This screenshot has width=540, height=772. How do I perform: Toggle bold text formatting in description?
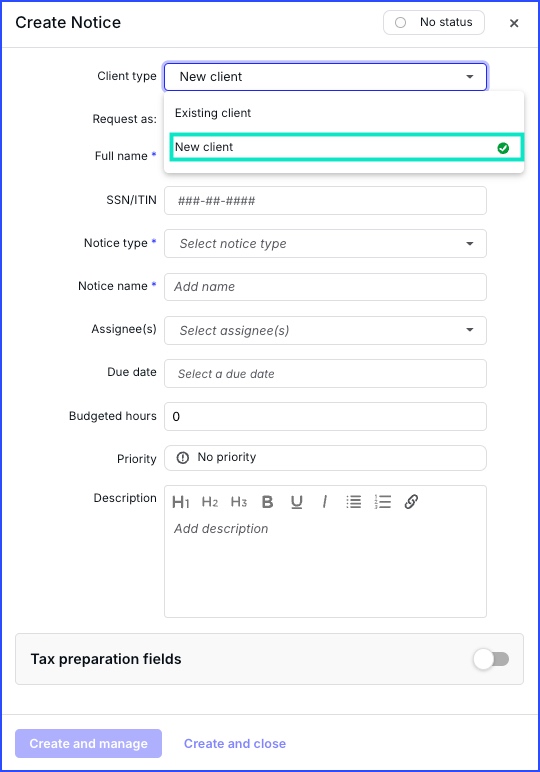267,502
